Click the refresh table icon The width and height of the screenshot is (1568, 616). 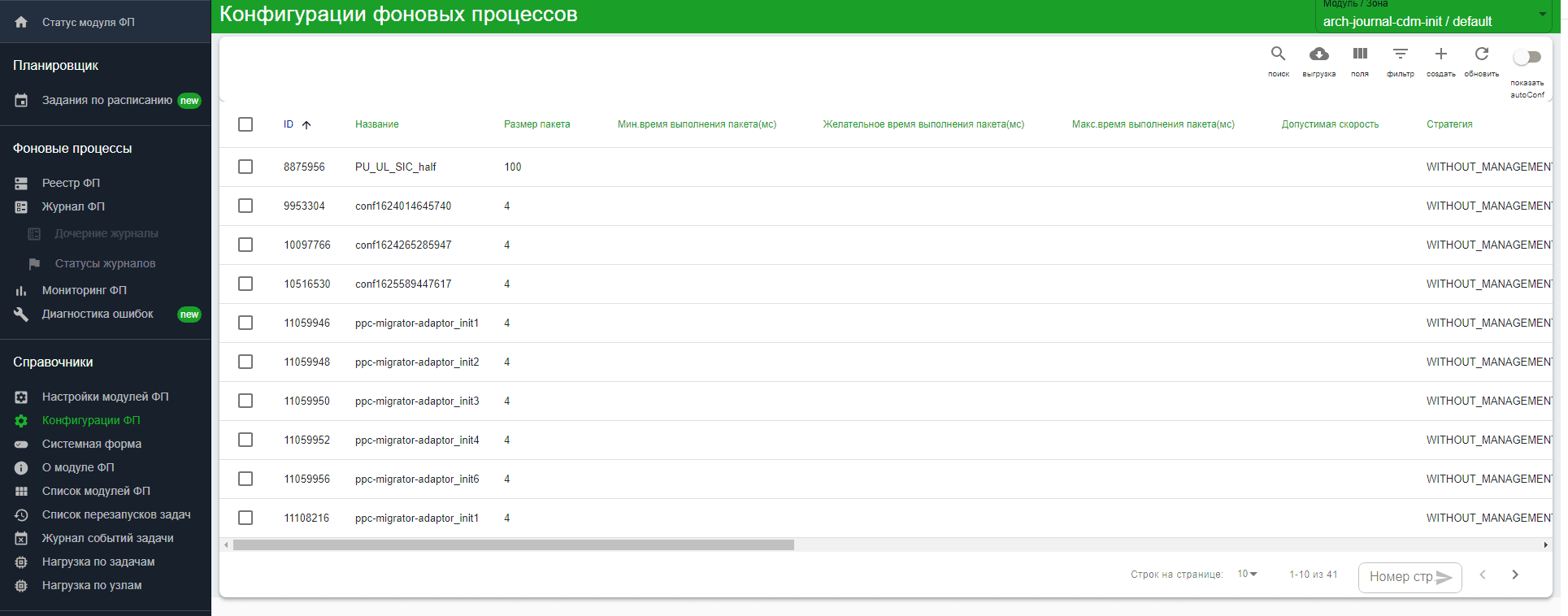1481,54
